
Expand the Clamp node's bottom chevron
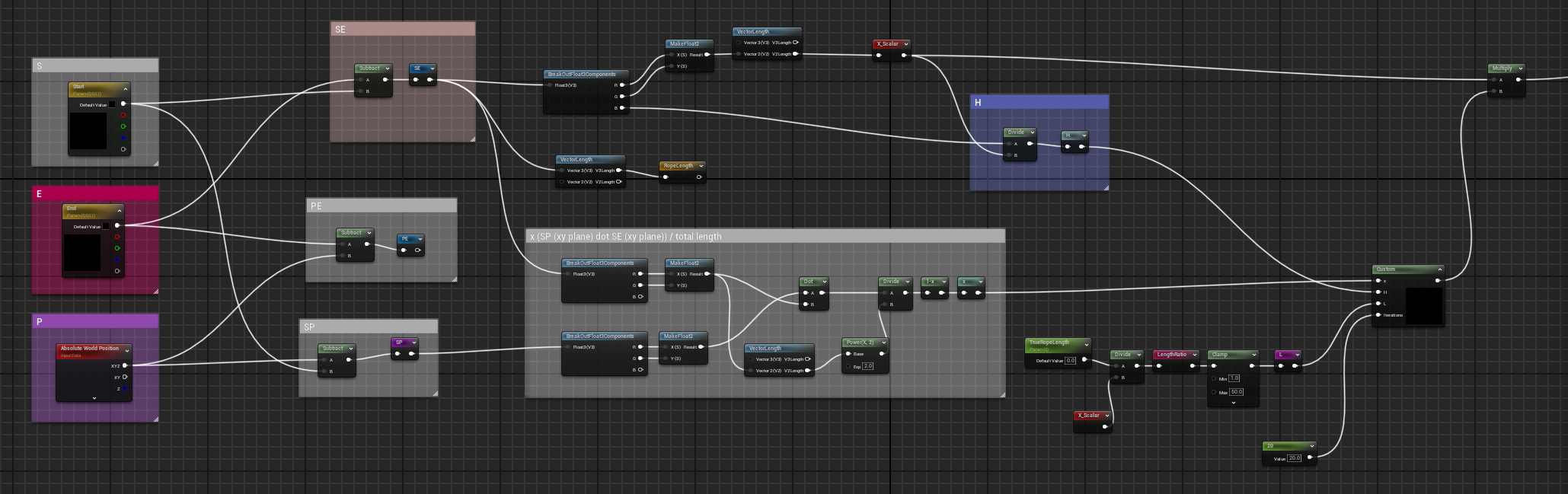pos(1233,403)
